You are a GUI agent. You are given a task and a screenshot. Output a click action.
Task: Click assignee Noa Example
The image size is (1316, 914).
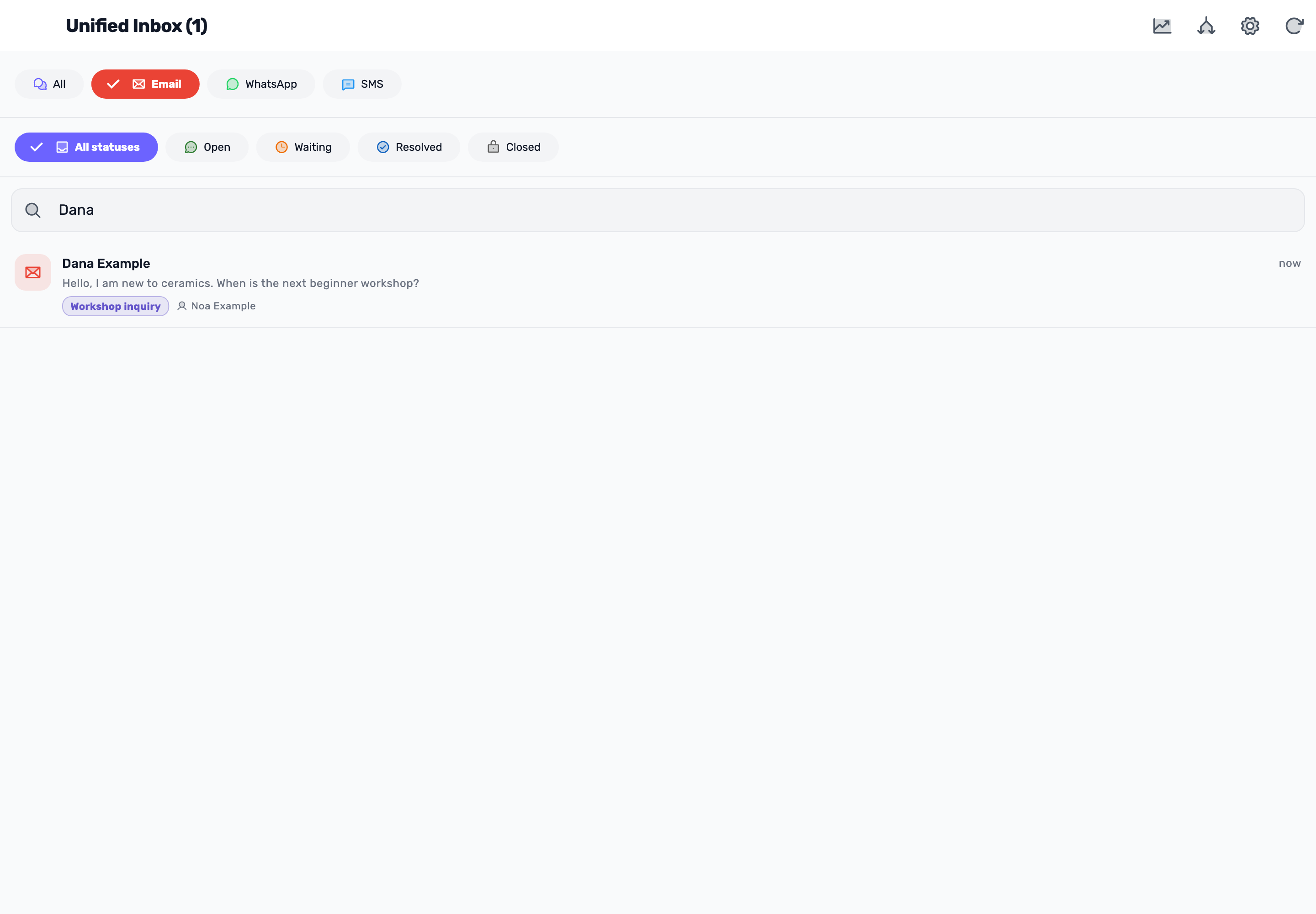coord(217,306)
